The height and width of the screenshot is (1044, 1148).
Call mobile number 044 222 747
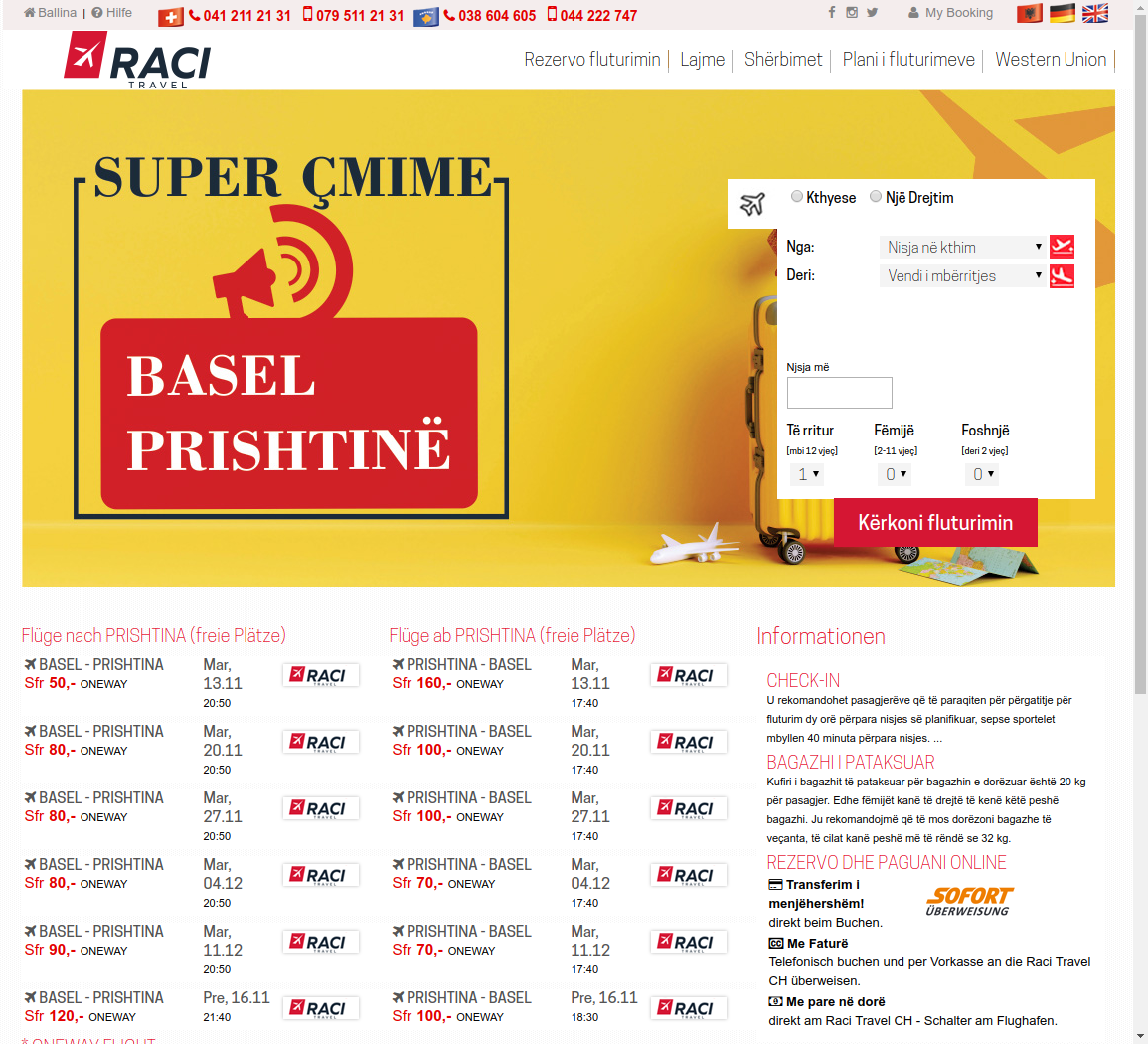point(598,15)
